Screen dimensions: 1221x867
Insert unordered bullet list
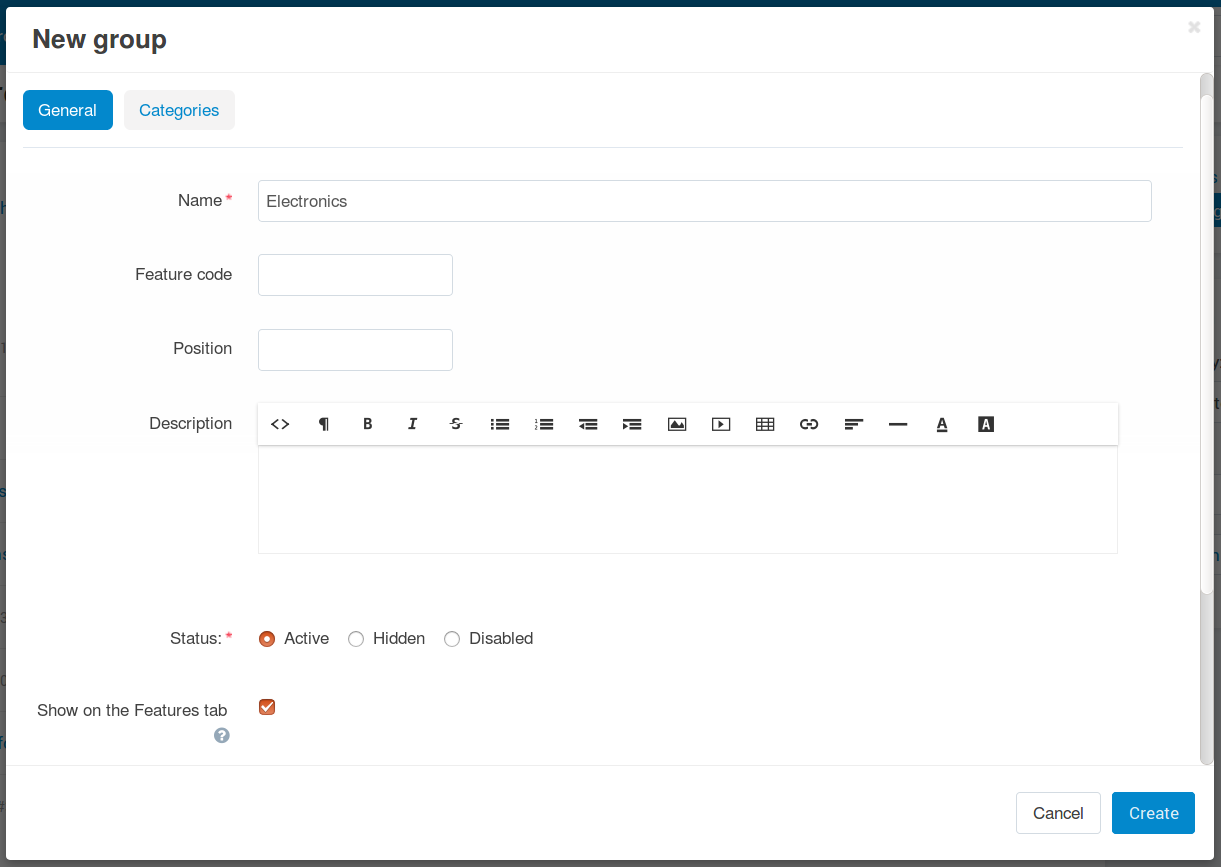[500, 424]
